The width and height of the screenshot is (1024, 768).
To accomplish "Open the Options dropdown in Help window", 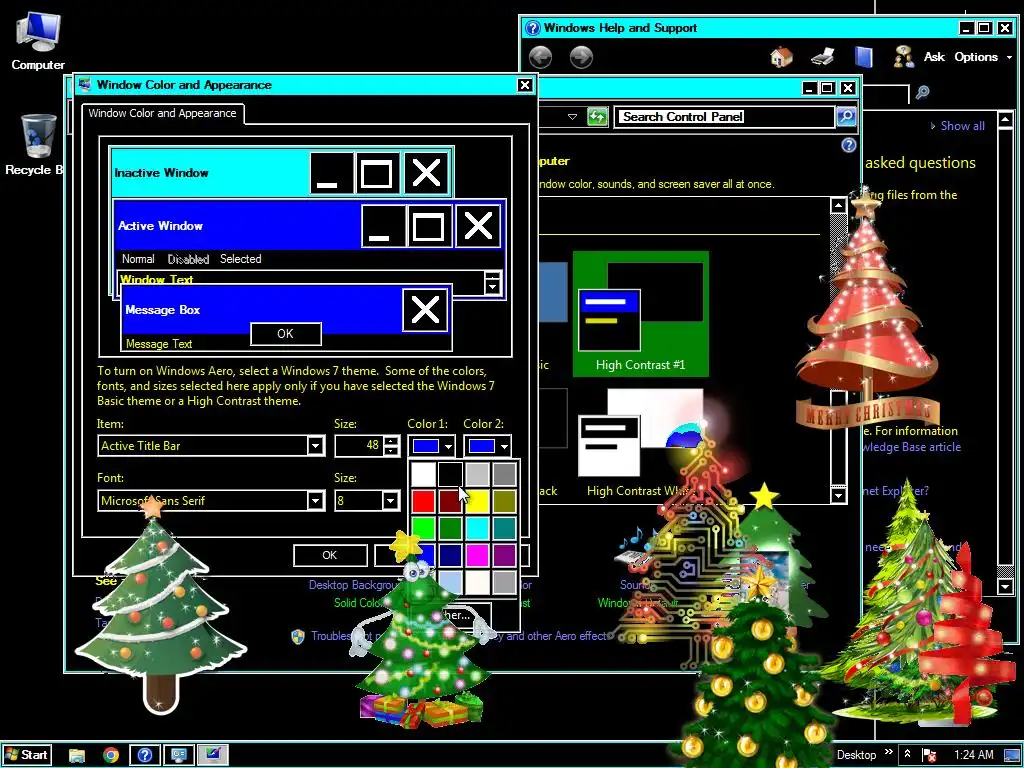I will click(984, 57).
